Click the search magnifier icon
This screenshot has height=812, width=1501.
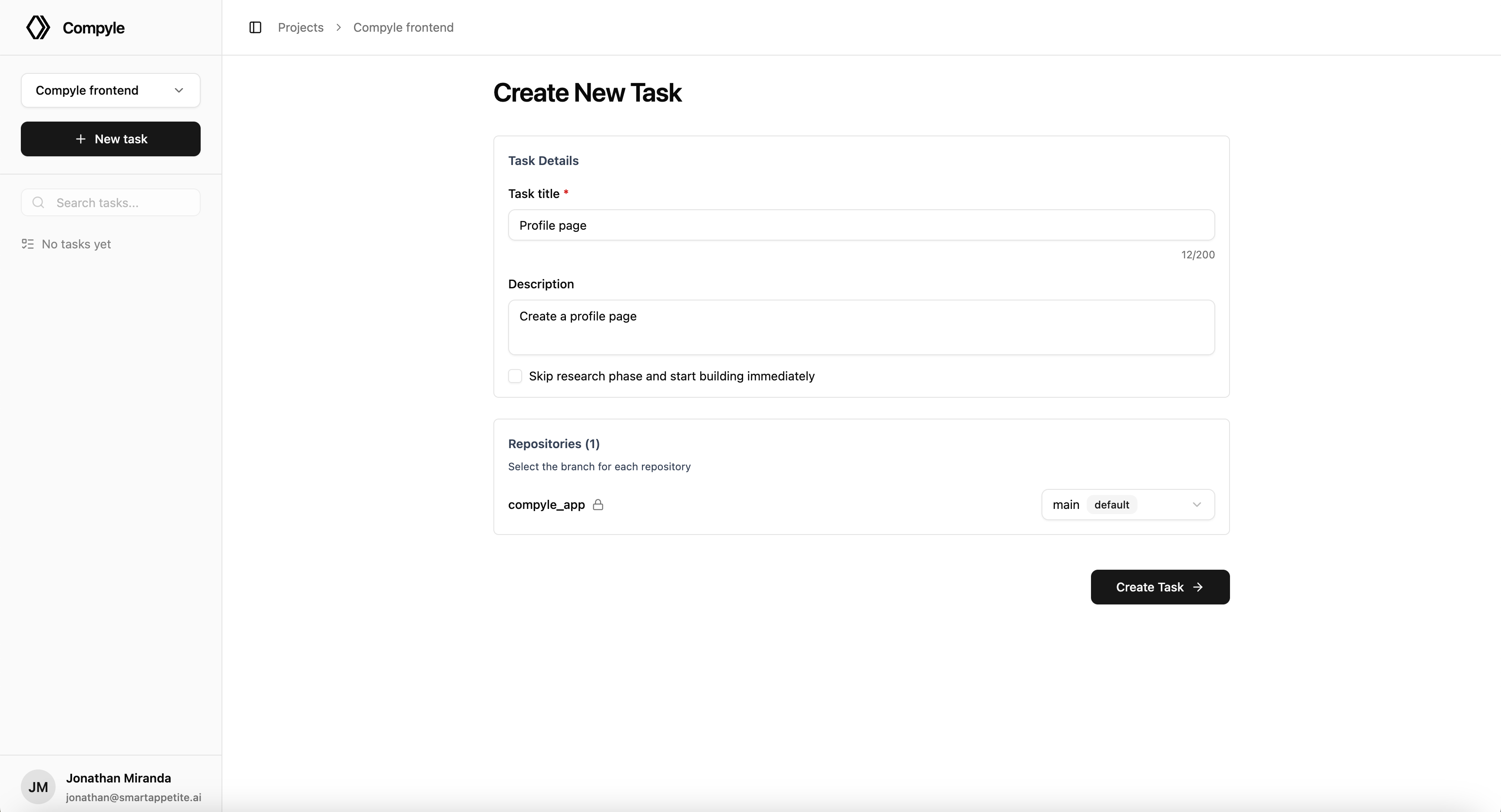click(39, 203)
